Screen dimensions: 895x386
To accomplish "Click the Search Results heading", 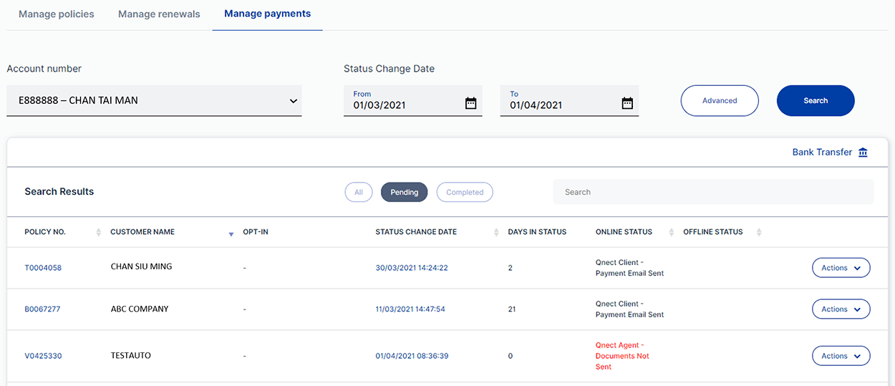I will pyautogui.click(x=59, y=192).
